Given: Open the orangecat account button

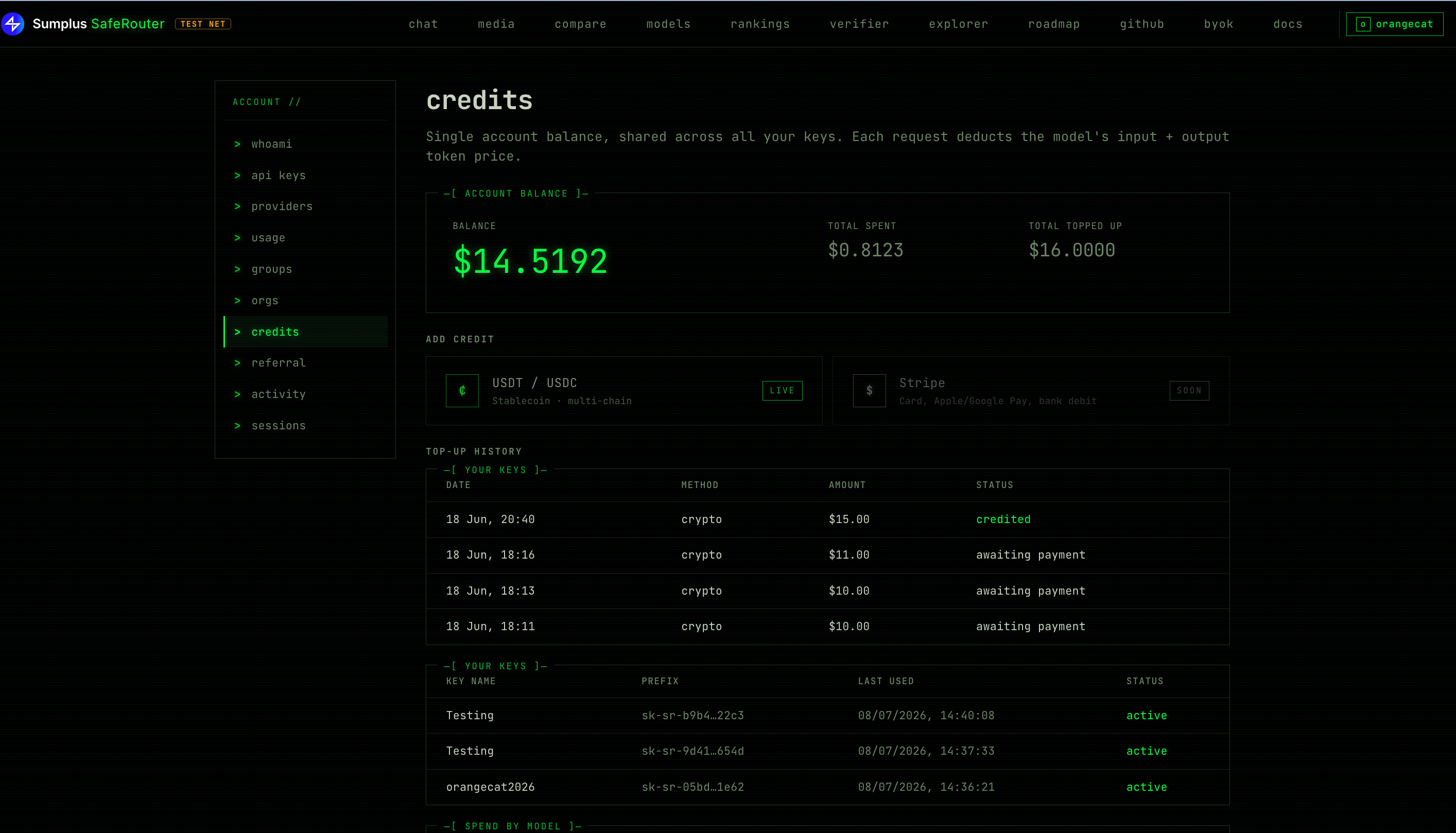Looking at the screenshot, I should point(1394,24).
